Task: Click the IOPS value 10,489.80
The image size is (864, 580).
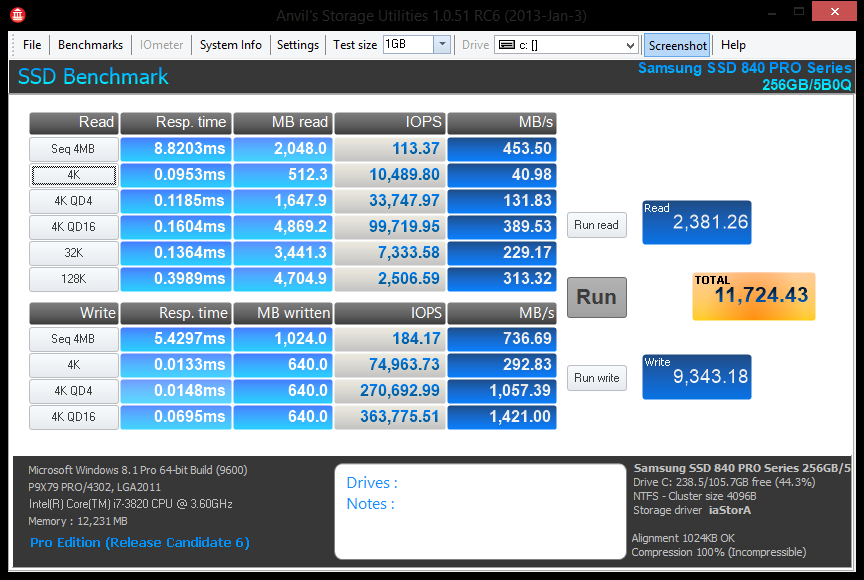Action: click(390, 175)
